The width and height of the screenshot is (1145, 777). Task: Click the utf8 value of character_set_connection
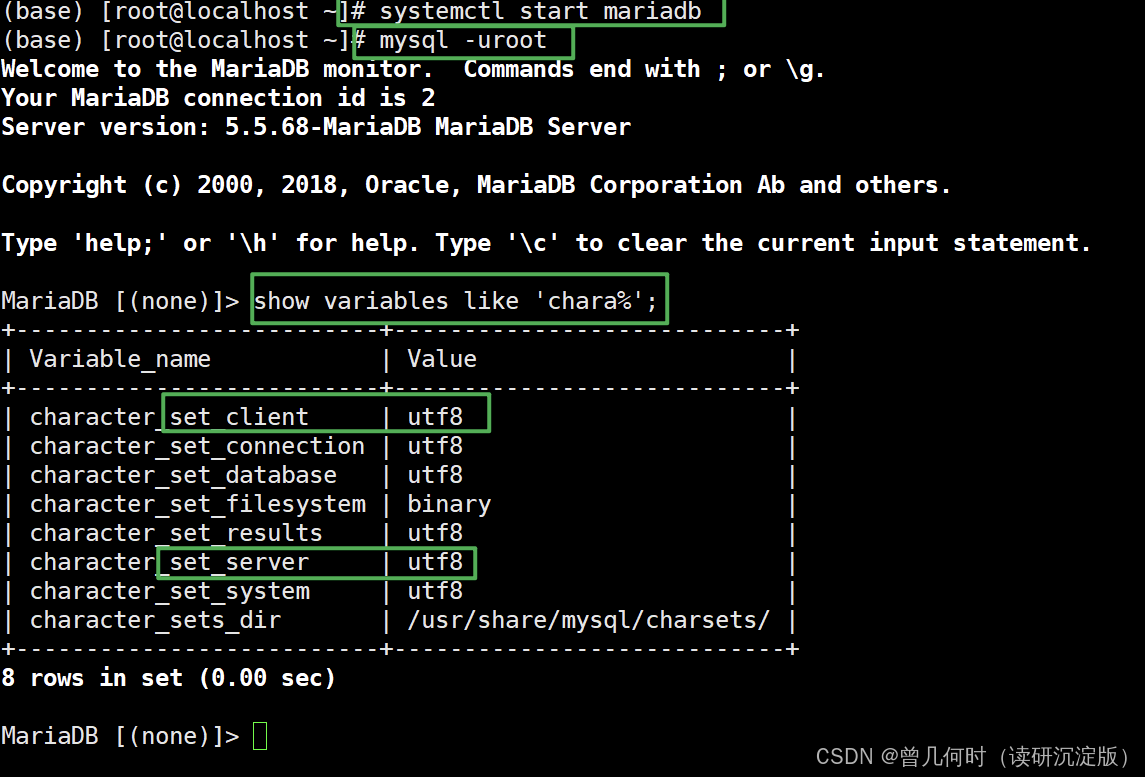click(434, 446)
